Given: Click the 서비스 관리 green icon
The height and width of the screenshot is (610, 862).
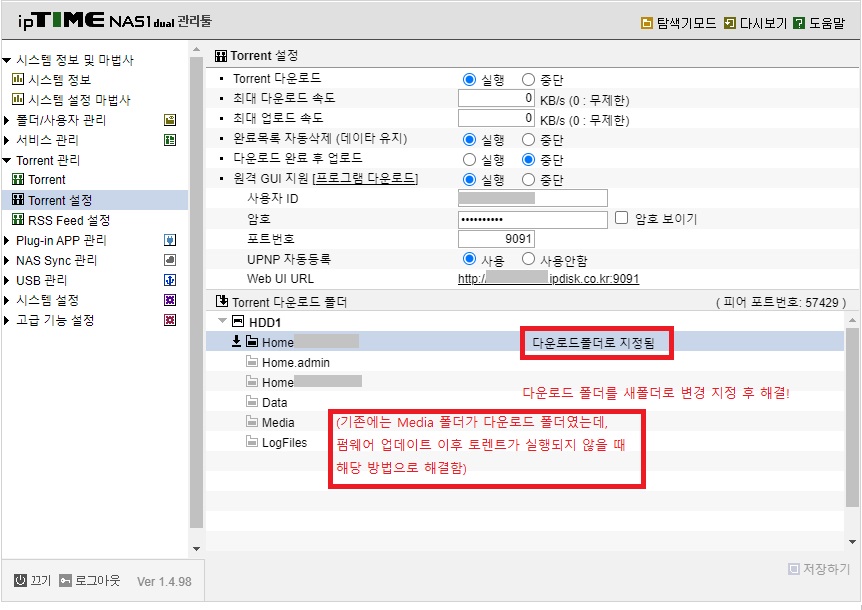Looking at the screenshot, I should pos(170,140).
